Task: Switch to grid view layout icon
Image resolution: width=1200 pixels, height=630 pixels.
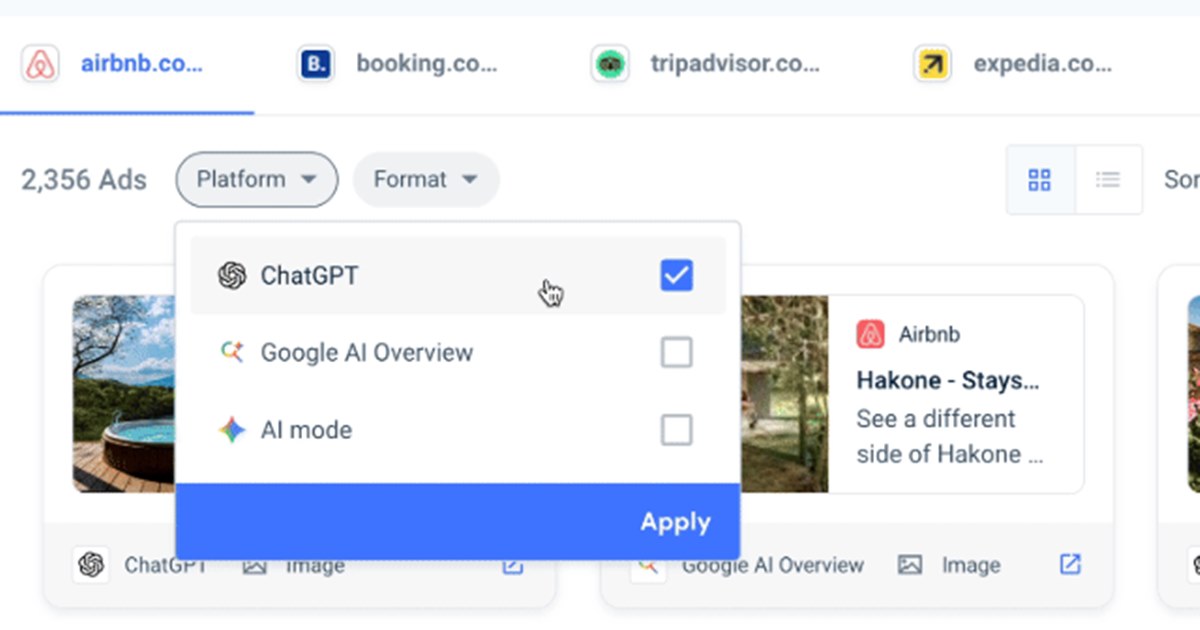Action: pos(1040,180)
